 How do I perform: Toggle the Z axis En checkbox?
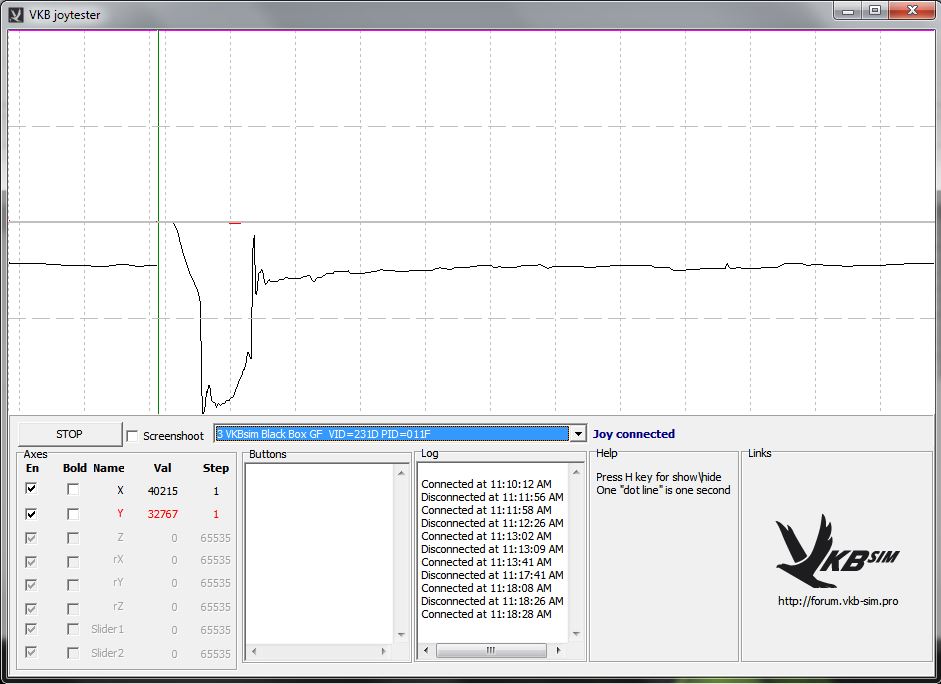[31, 538]
